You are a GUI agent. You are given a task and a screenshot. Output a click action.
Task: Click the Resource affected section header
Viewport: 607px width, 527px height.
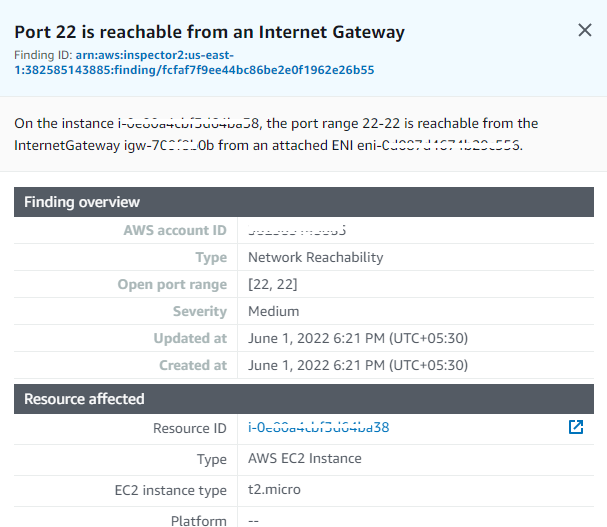tap(304, 399)
